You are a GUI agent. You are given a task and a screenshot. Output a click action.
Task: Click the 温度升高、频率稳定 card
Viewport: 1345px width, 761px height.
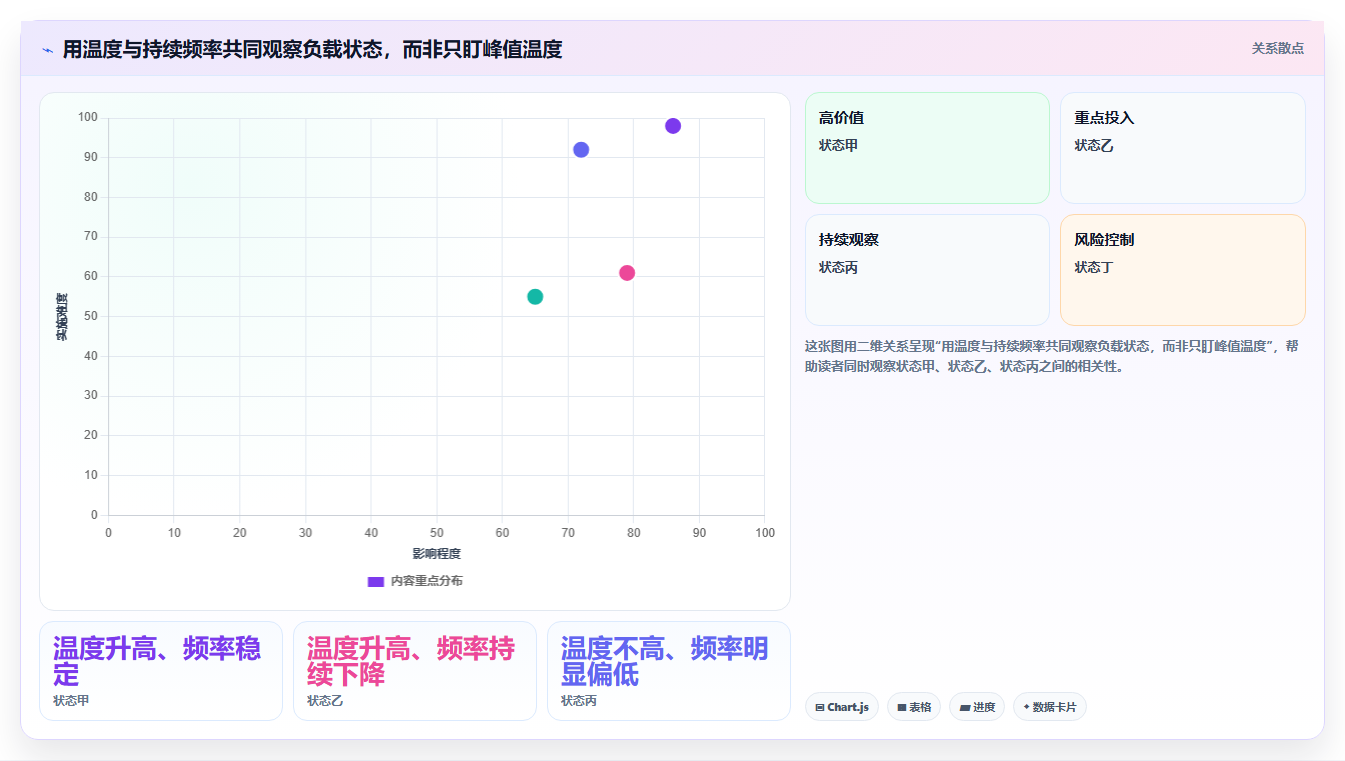click(x=161, y=671)
